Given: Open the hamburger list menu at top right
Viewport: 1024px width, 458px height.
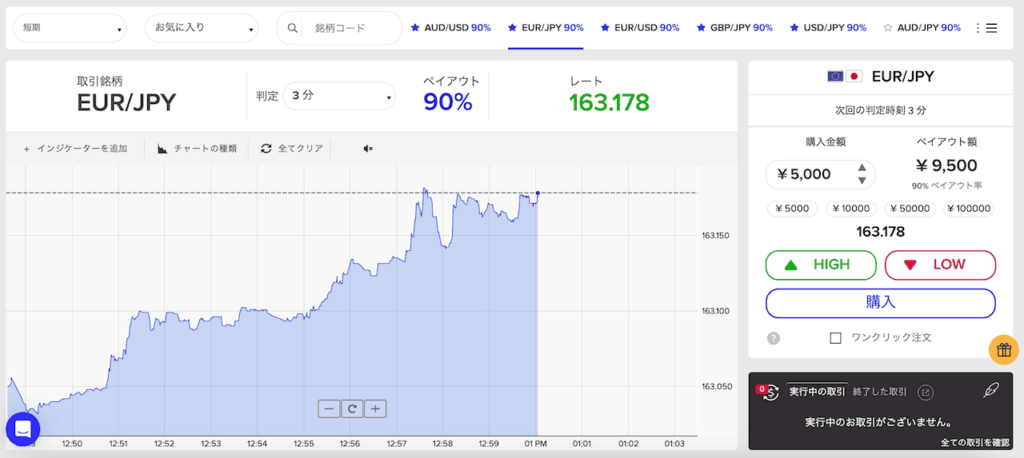Looking at the screenshot, I should pyautogui.click(x=991, y=28).
